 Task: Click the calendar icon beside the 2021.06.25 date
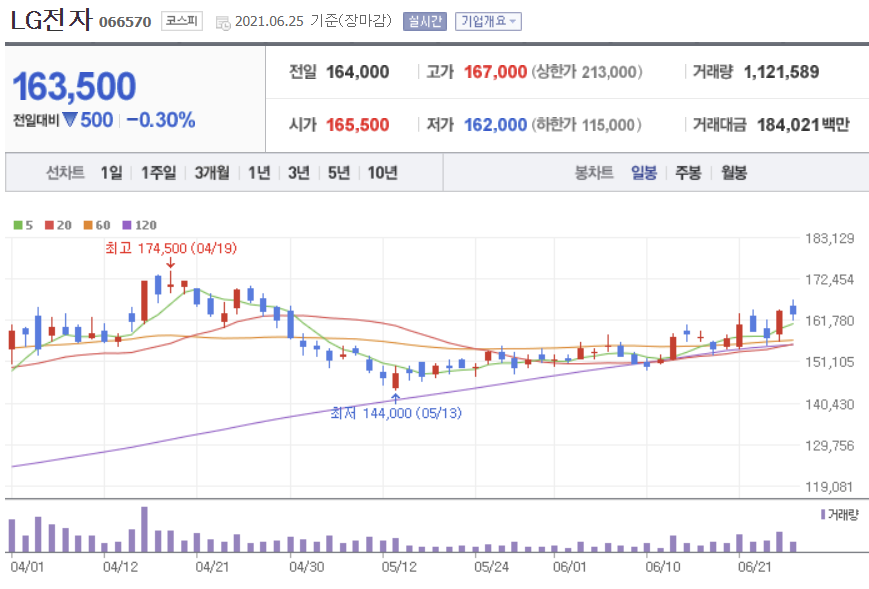(223, 23)
